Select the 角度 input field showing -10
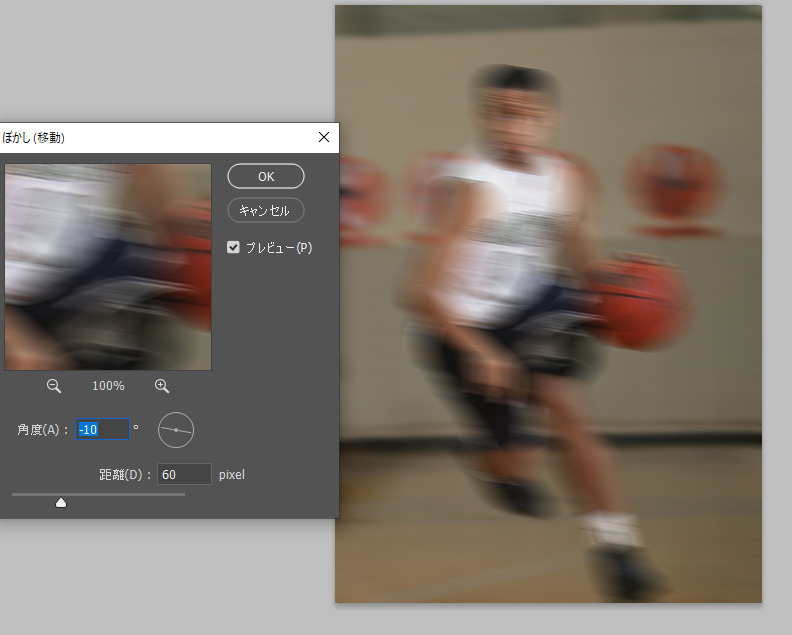 tap(102, 429)
